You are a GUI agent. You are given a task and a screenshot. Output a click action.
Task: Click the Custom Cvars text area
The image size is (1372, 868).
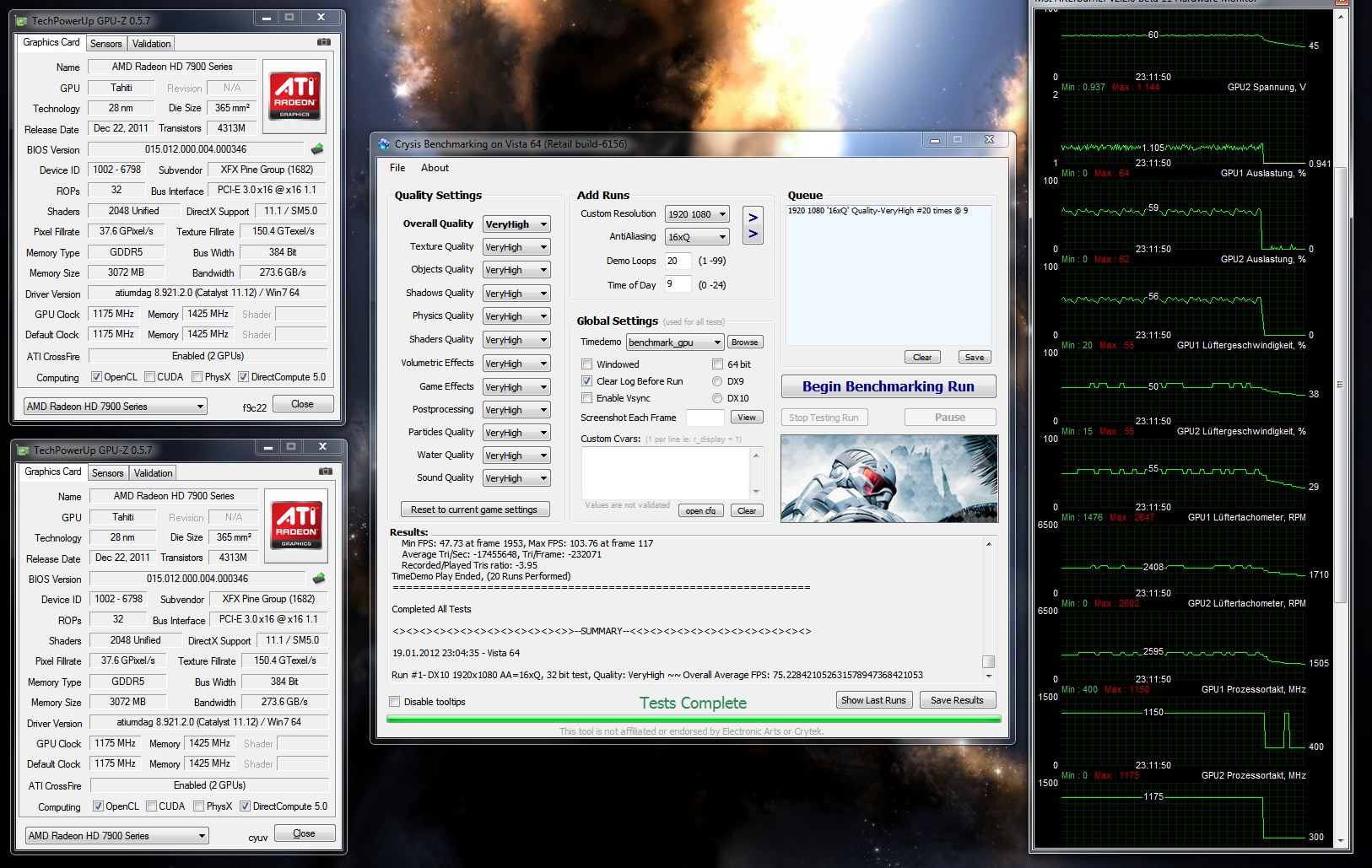tap(666, 473)
